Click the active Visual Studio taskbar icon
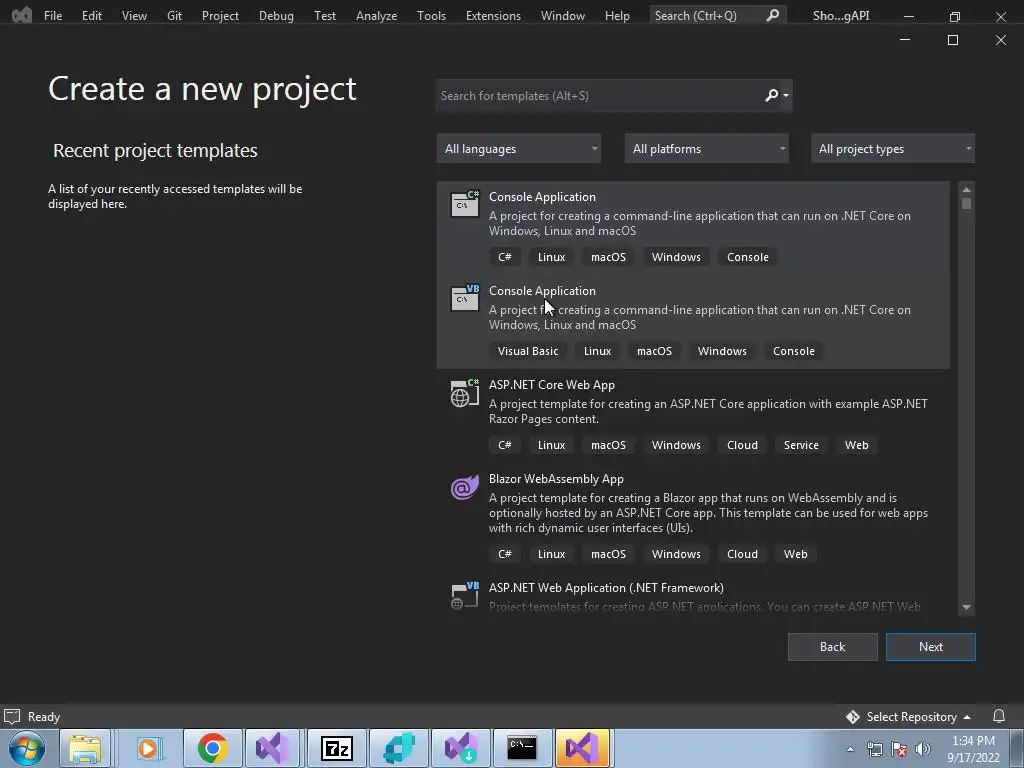 coord(583,748)
